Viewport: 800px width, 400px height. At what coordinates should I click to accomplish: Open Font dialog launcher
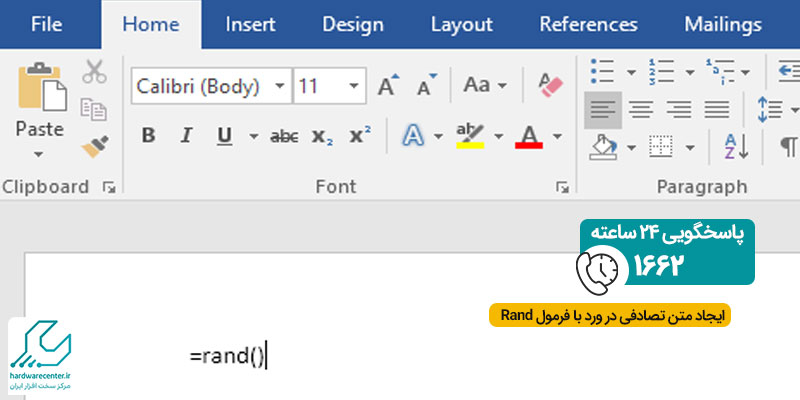click(x=562, y=188)
